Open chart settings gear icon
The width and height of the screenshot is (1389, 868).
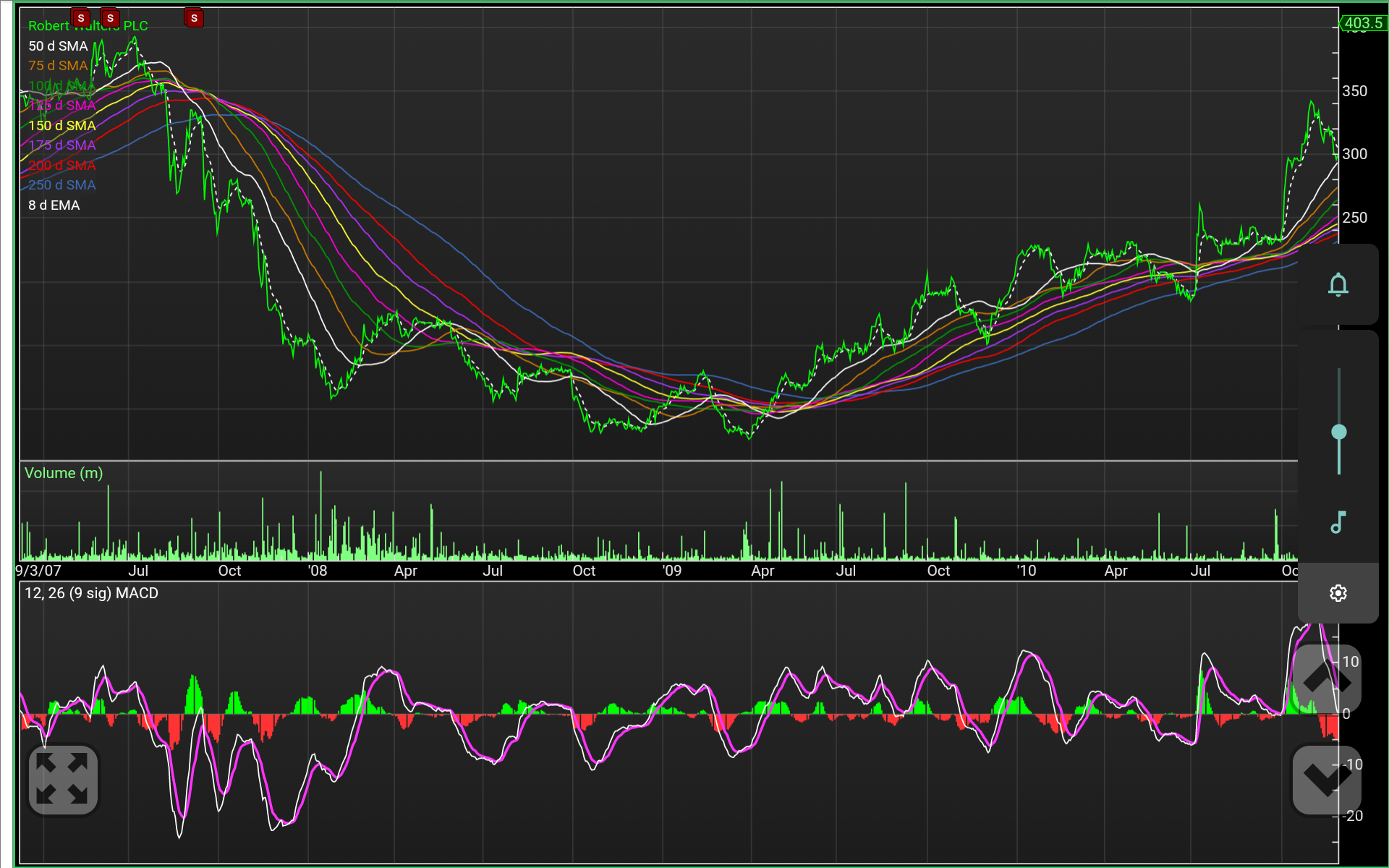[1338, 593]
